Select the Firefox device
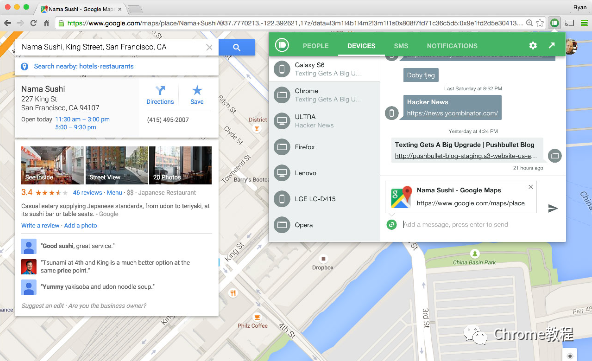 tap(324, 147)
